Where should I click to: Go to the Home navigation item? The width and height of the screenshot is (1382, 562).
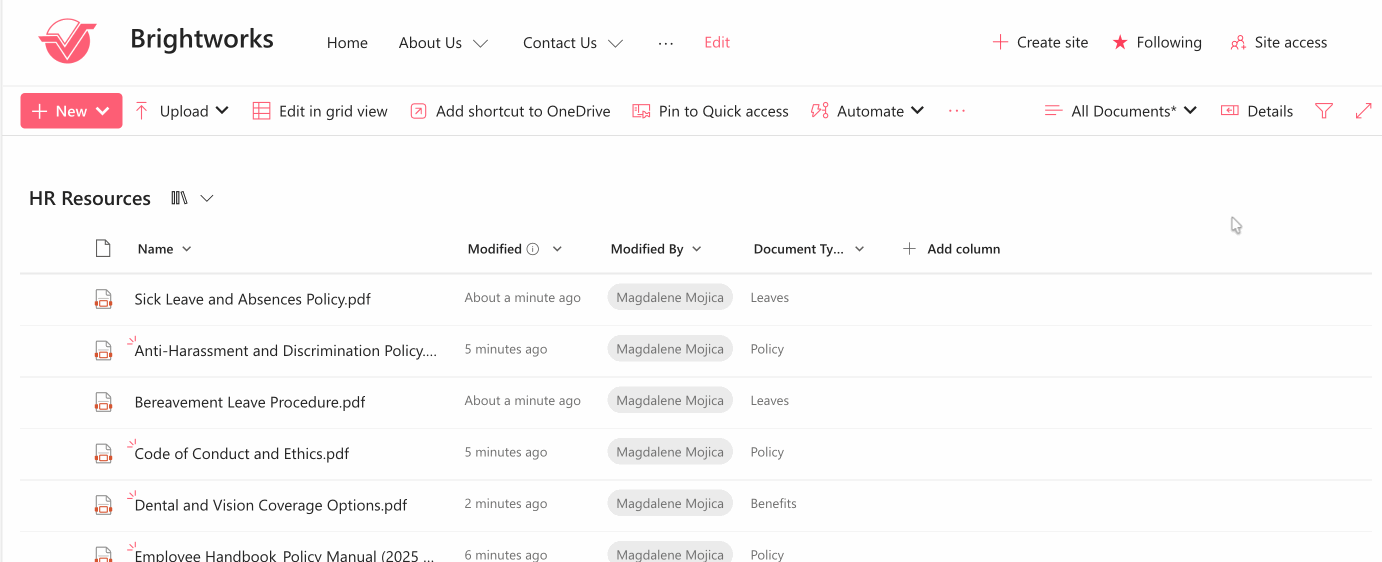click(x=347, y=43)
